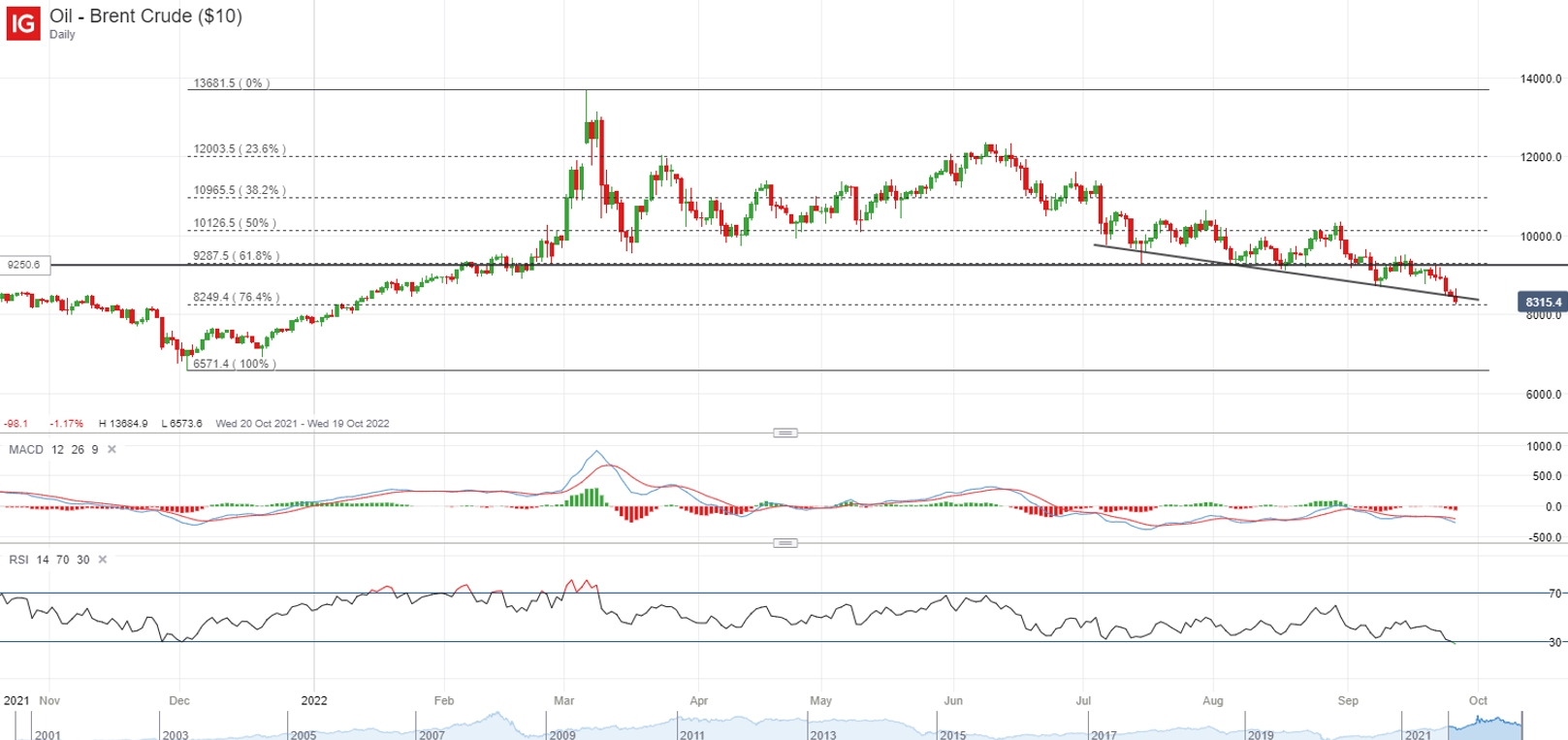Click the 12000.0 price axis label
The image size is (1568, 740).
[1541, 158]
